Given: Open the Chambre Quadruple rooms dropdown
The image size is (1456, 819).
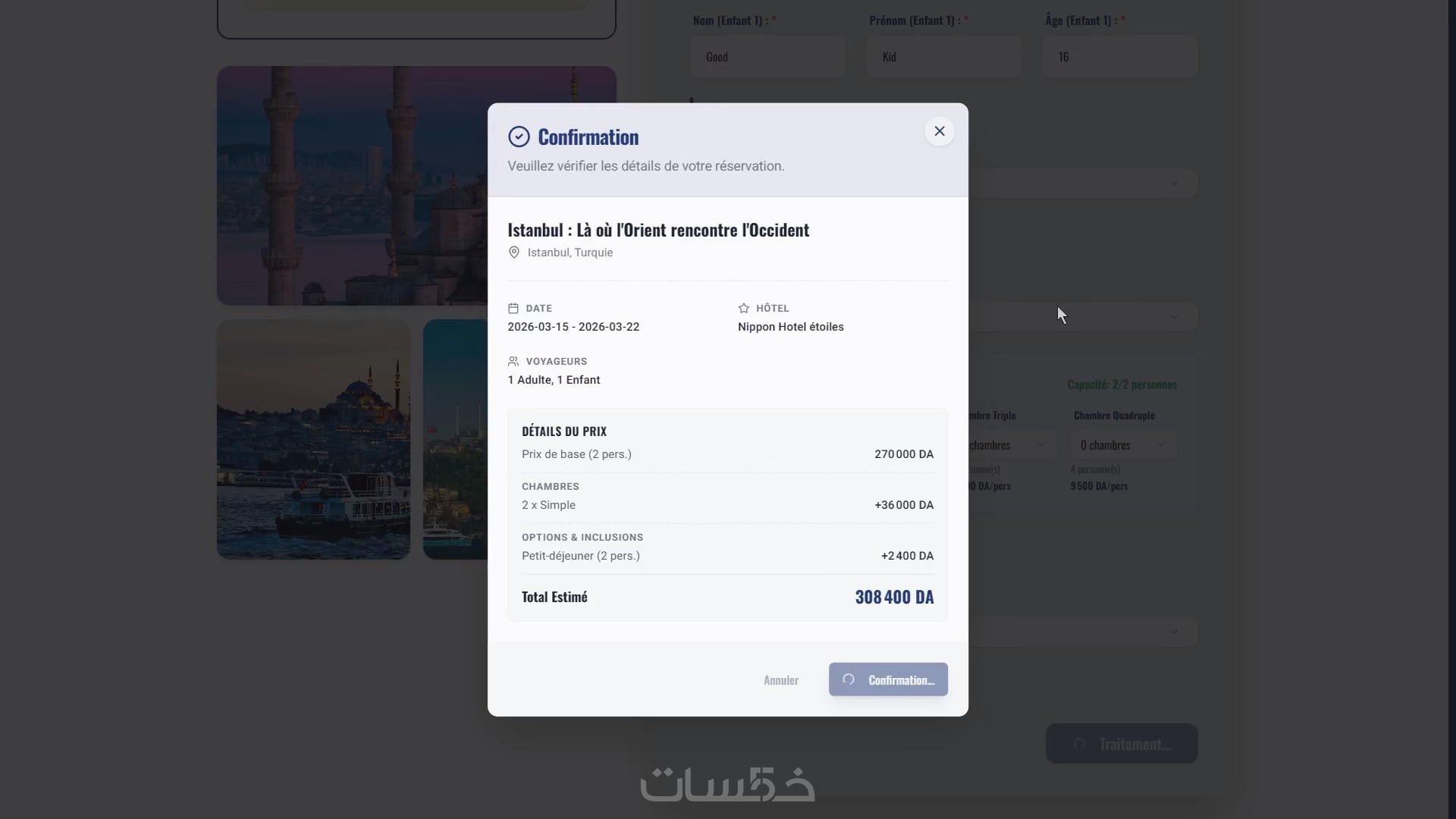Looking at the screenshot, I should (1123, 445).
